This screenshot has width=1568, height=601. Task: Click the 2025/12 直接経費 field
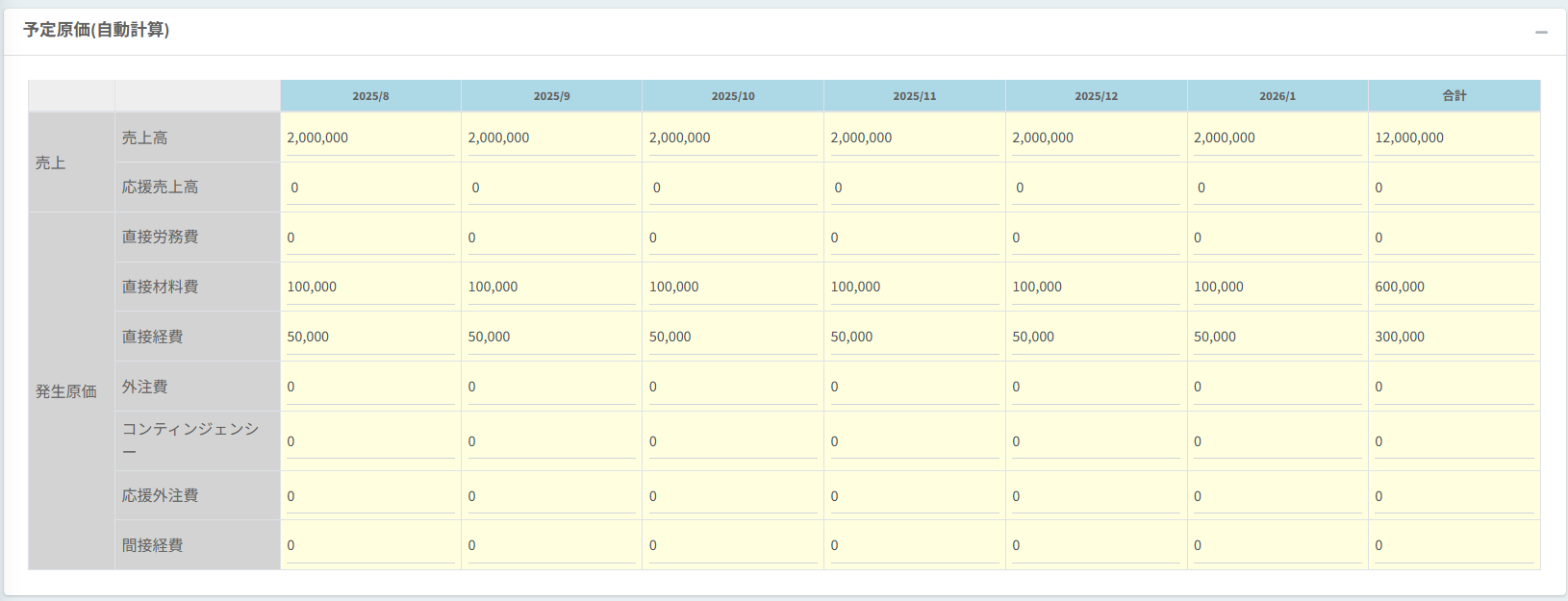pyautogui.click(x=1095, y=338)
